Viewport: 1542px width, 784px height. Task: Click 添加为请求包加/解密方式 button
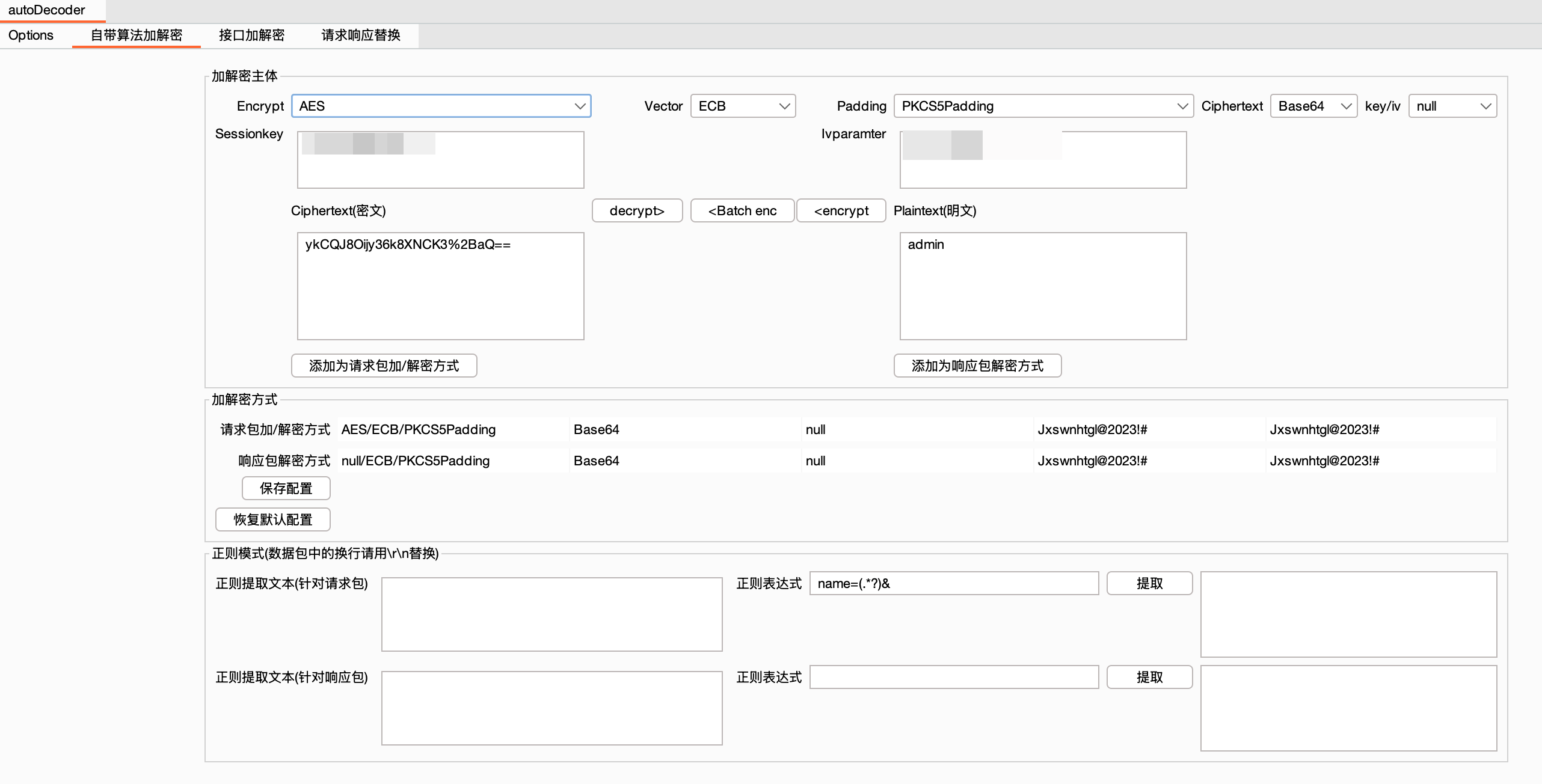pyautogui.click(x=384, y=366)
